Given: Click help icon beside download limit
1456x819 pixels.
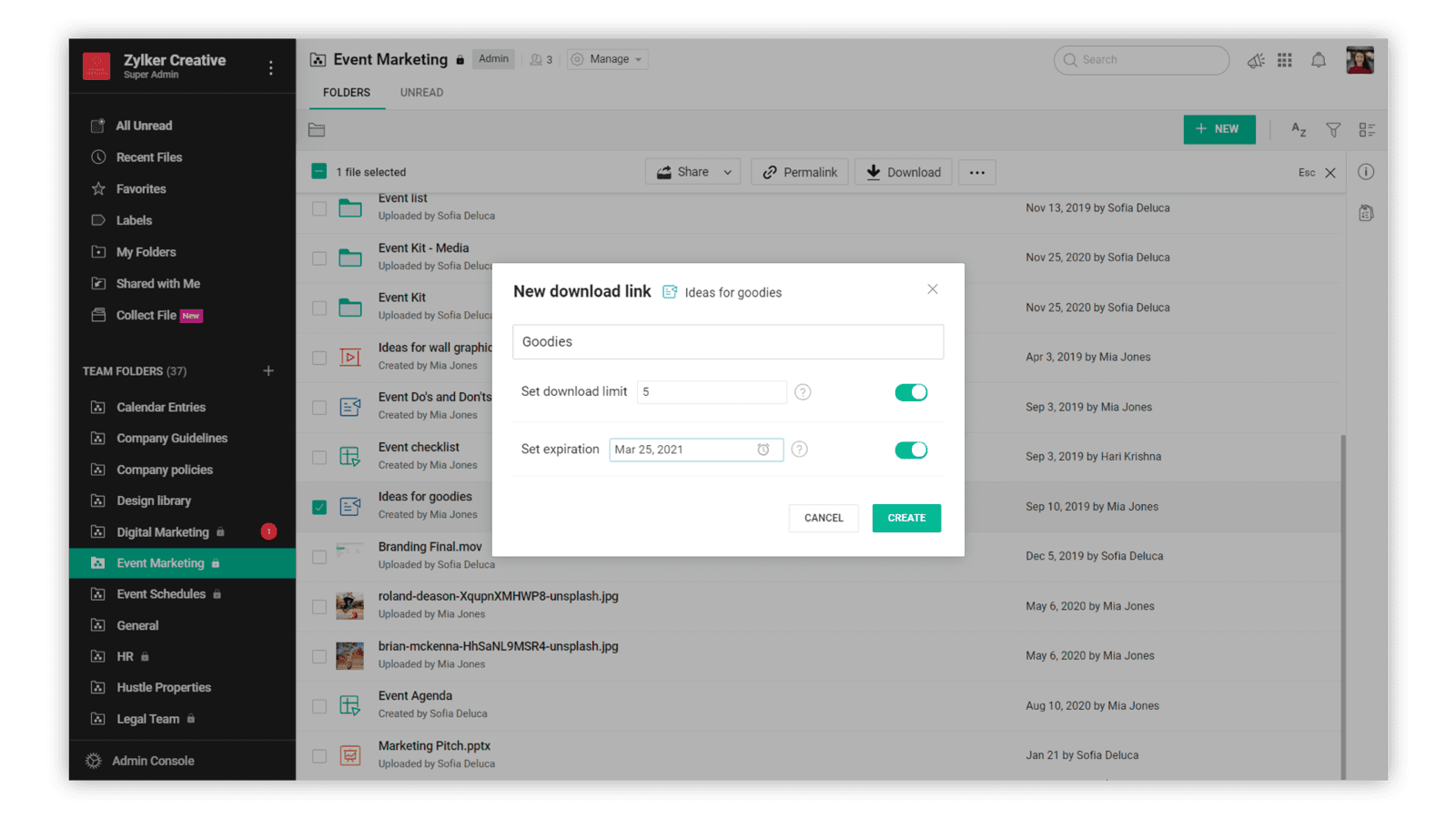Looking at the screenshot, I should [x=803, y=392].
